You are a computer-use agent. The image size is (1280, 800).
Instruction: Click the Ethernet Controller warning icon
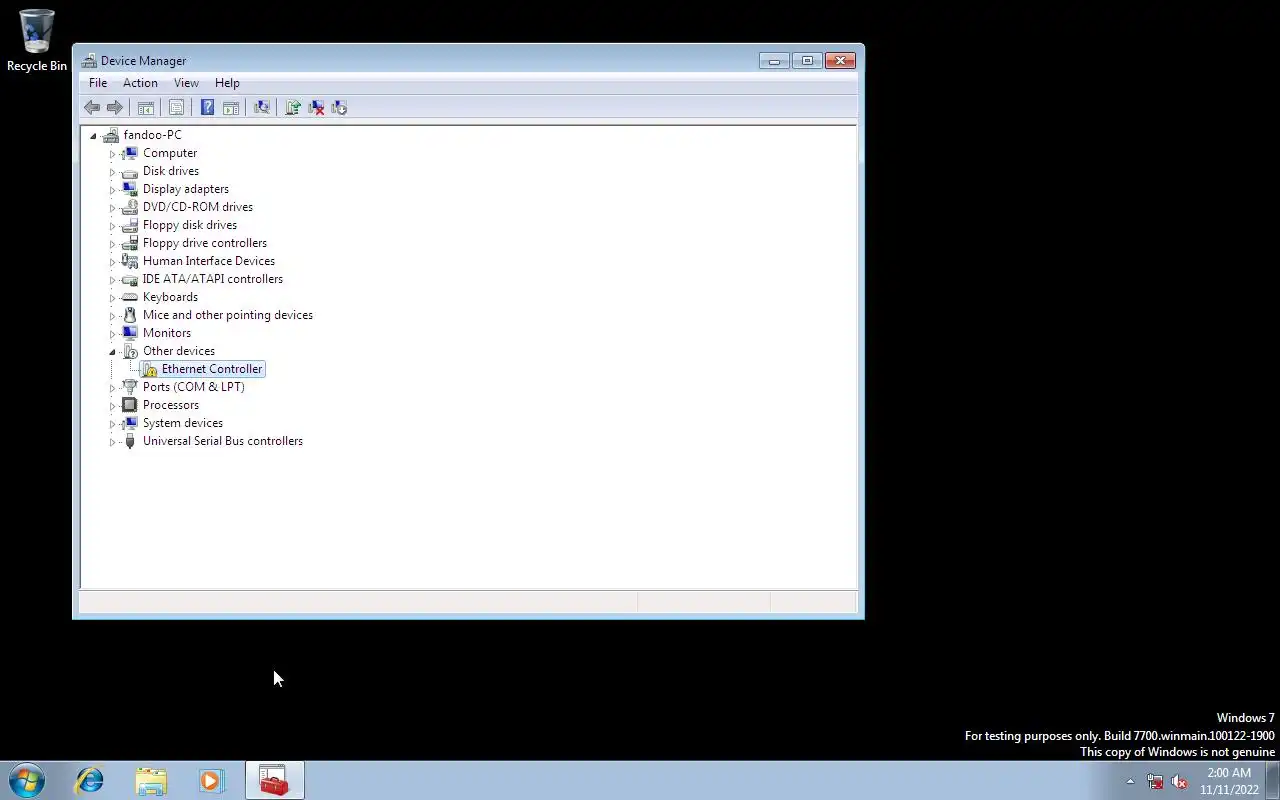pos(149,369)
